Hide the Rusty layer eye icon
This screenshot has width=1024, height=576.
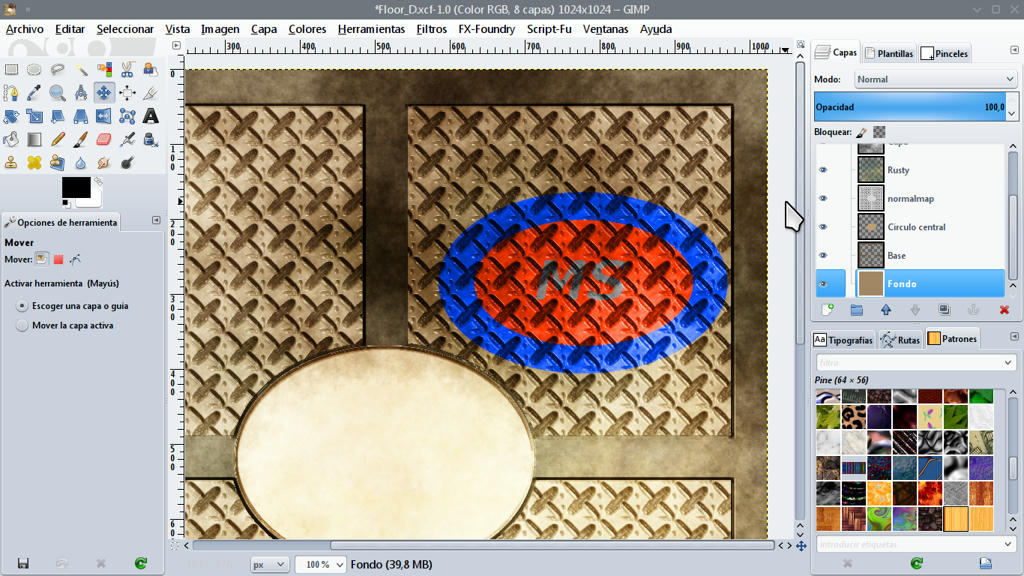[823, 170]
